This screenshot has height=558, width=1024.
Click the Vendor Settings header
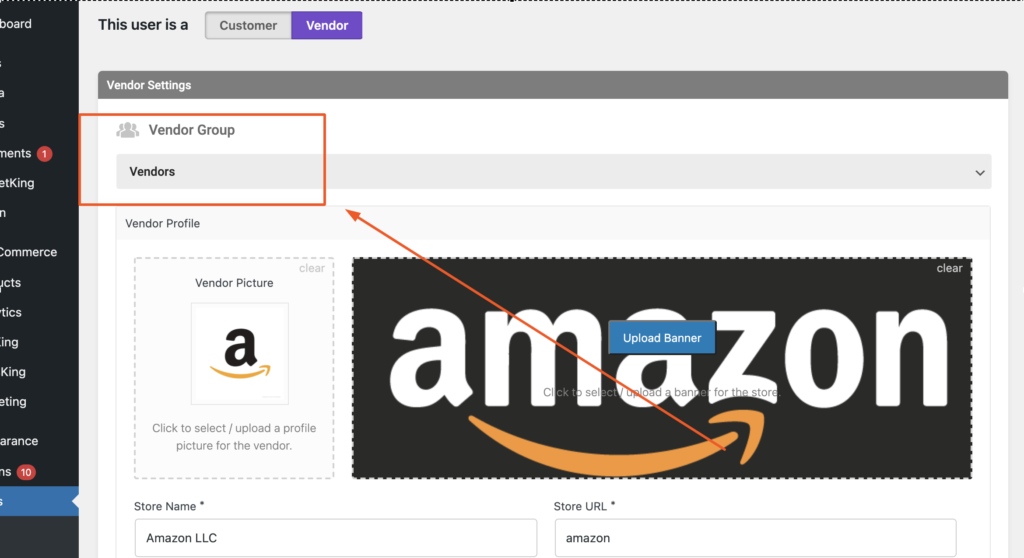[553, 85]
